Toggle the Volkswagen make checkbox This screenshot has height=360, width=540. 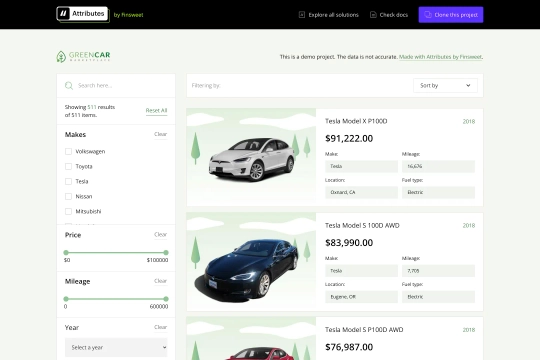pyautogui.click(x=68, y=151)
